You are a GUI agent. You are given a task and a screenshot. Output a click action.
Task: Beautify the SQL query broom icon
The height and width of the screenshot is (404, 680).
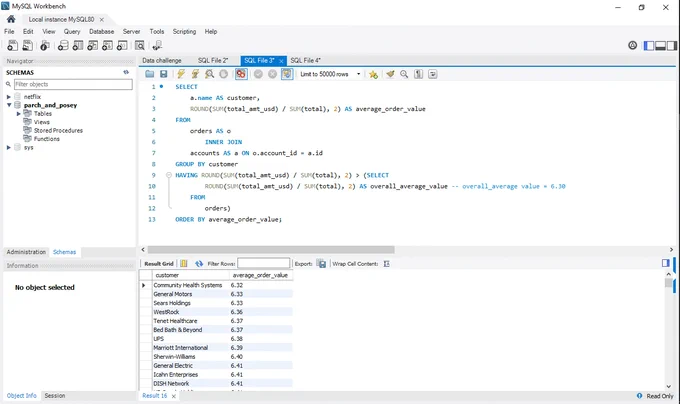tap(390, 74)
